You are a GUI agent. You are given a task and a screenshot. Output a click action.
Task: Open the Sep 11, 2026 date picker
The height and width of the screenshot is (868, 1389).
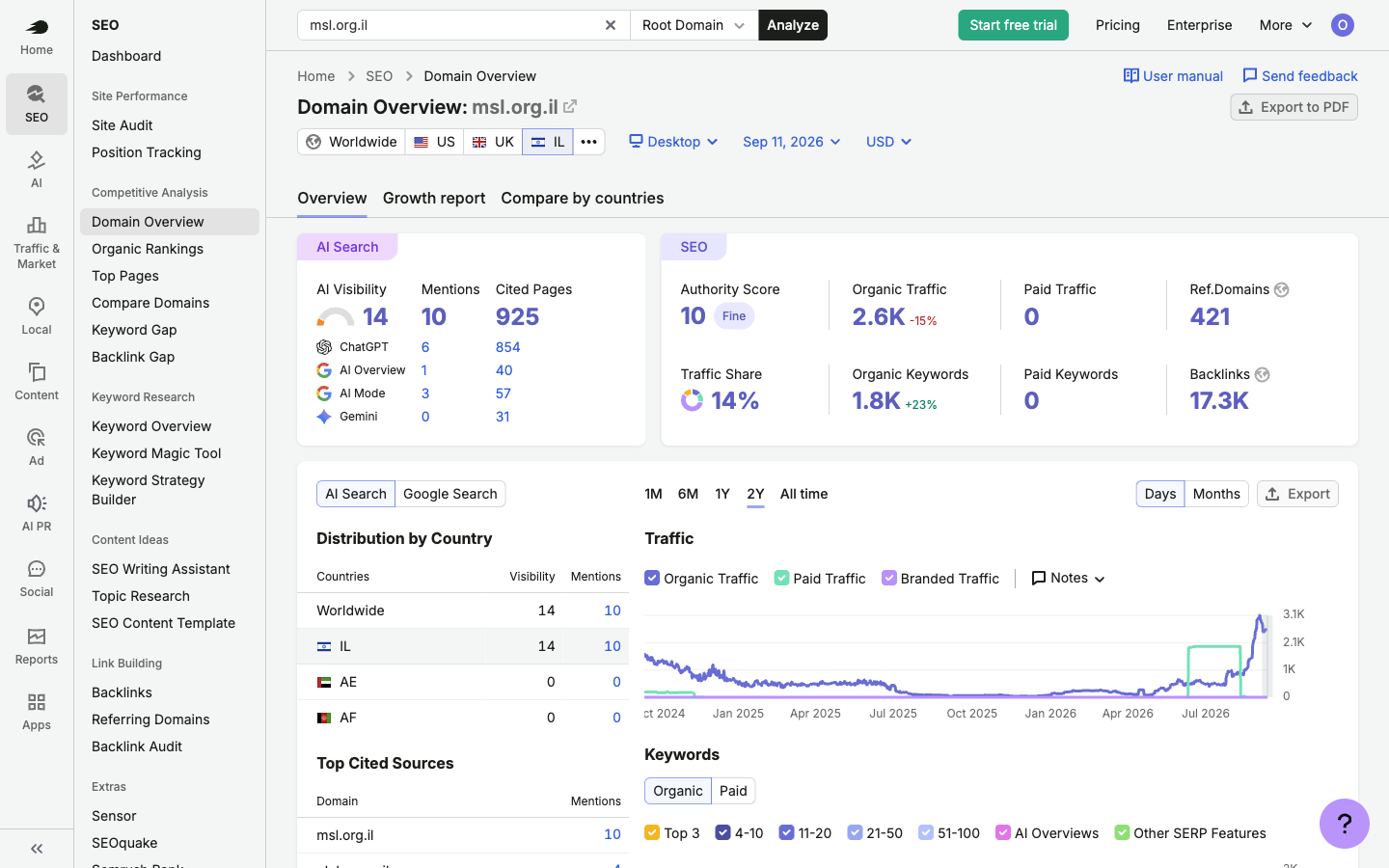(x=791, y=142)
